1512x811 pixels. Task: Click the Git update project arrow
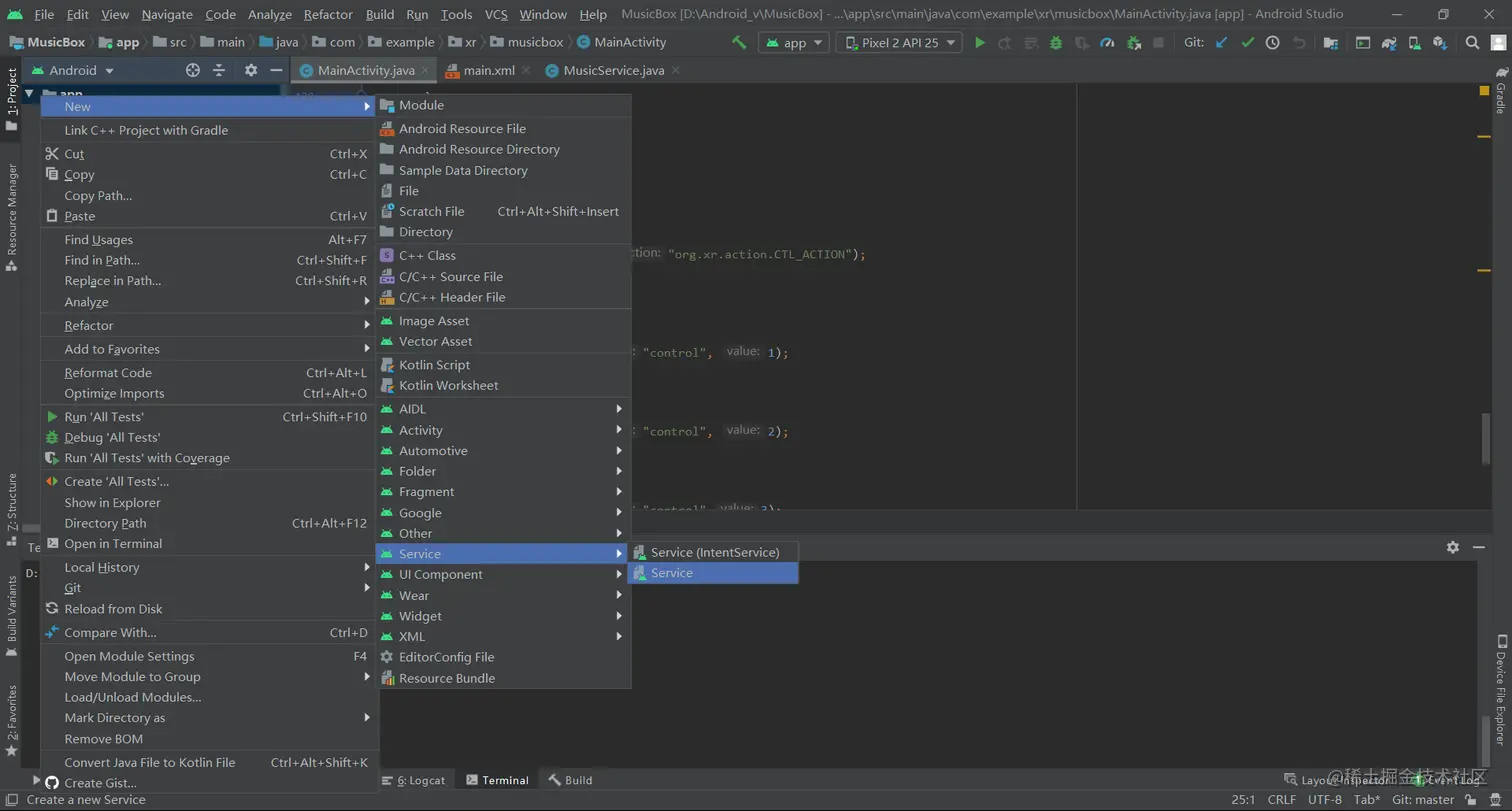[1222, 43]
